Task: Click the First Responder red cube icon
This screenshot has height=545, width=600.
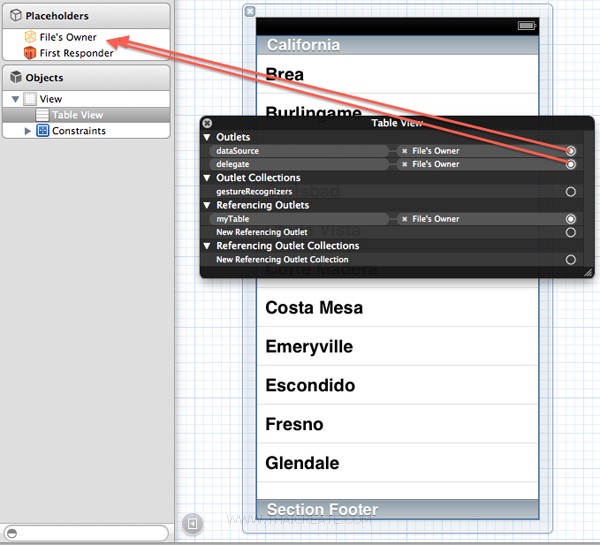Action: click(30, 53)
